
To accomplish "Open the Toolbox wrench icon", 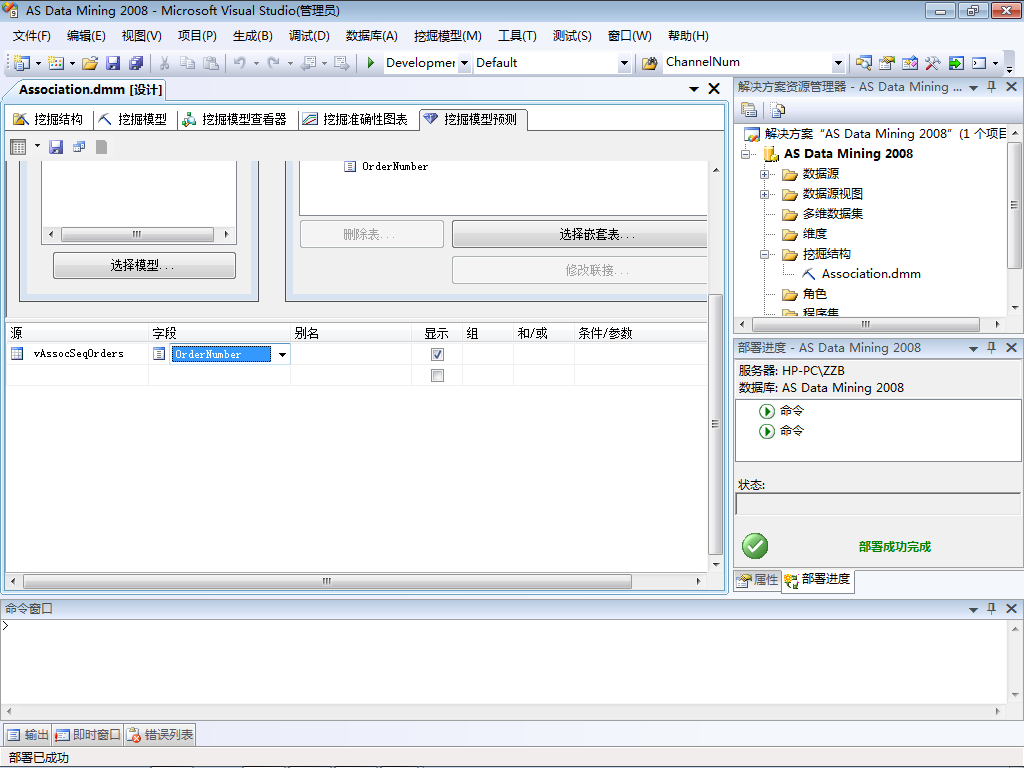I will (x=933, y=63).
